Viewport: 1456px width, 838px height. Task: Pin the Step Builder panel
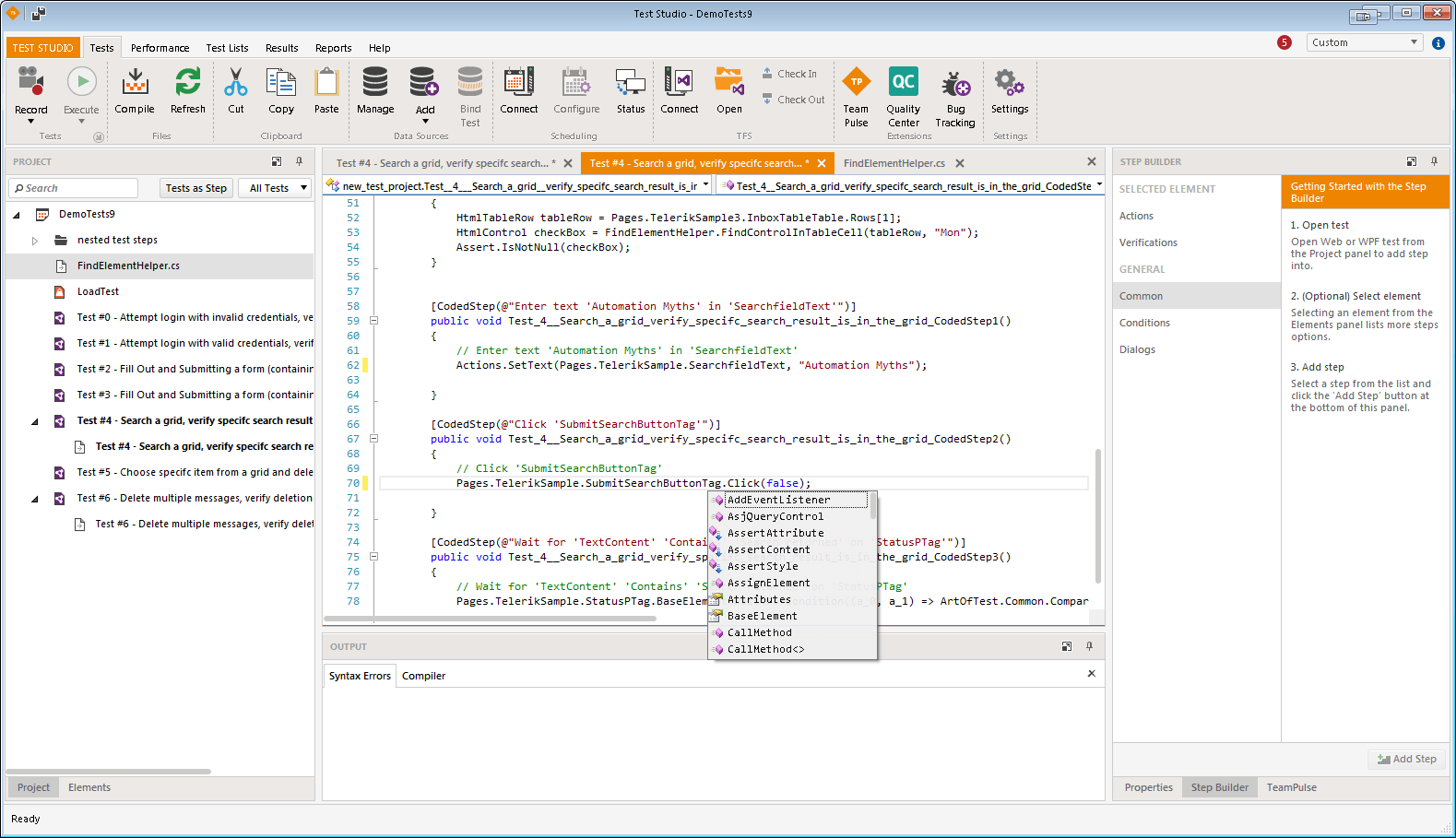click(1434, 161)
